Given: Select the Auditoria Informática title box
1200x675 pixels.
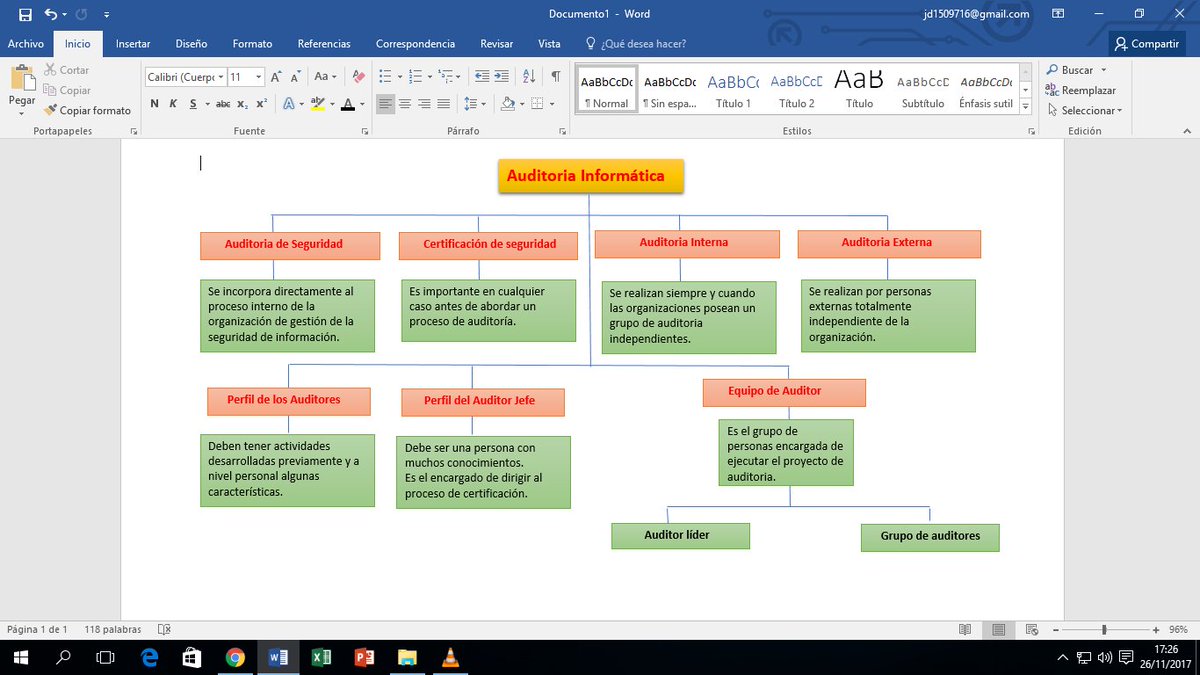Looking at the screenshot, I should tap(590, 176).
